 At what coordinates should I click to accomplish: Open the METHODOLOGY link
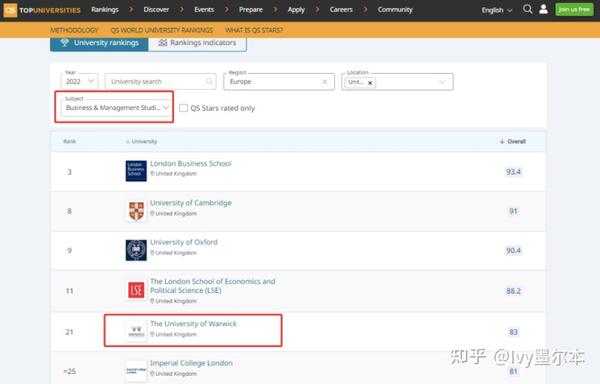74,30
